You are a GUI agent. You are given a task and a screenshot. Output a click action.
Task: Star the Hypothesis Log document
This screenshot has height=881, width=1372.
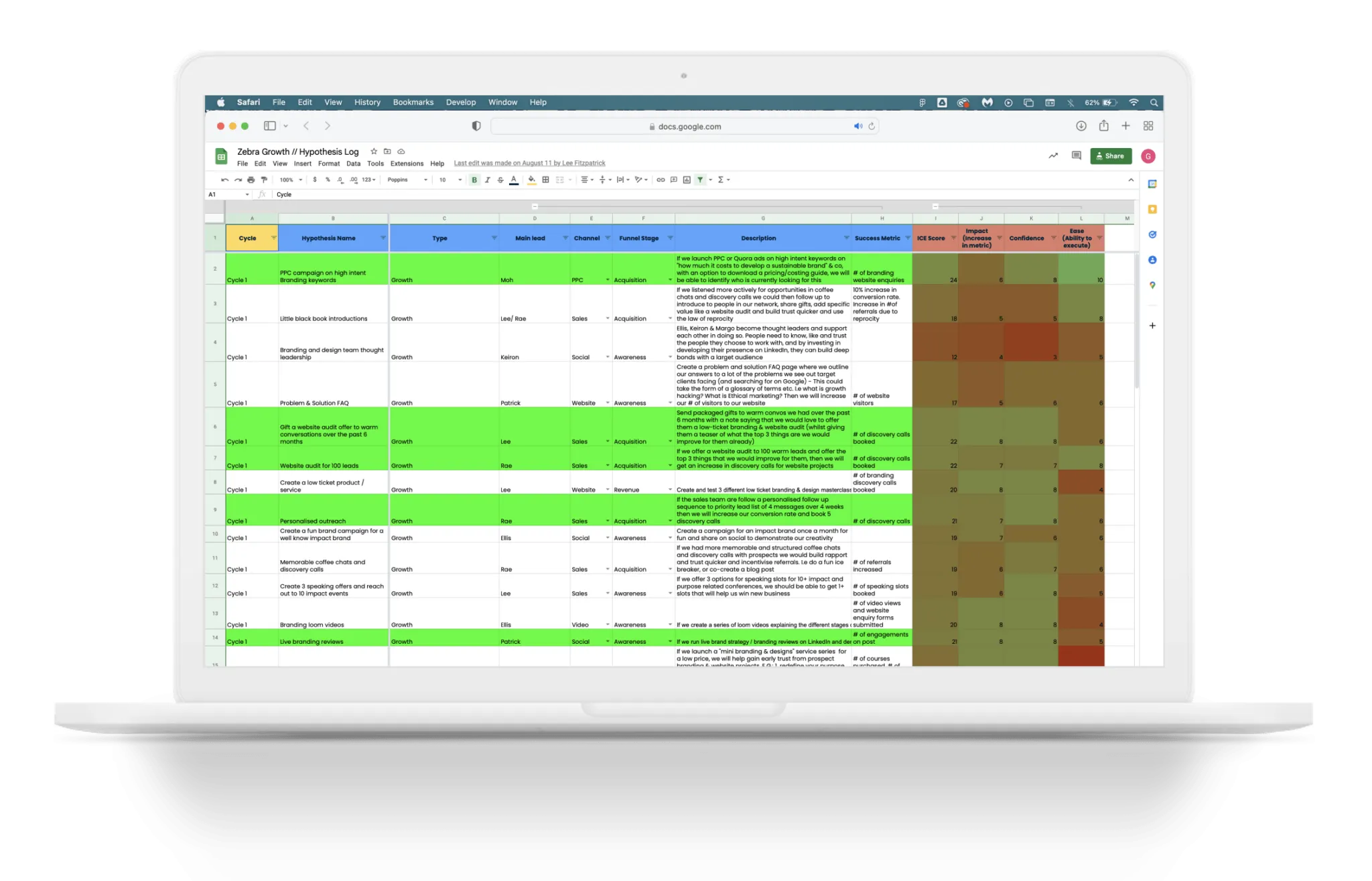coord(374,151)
